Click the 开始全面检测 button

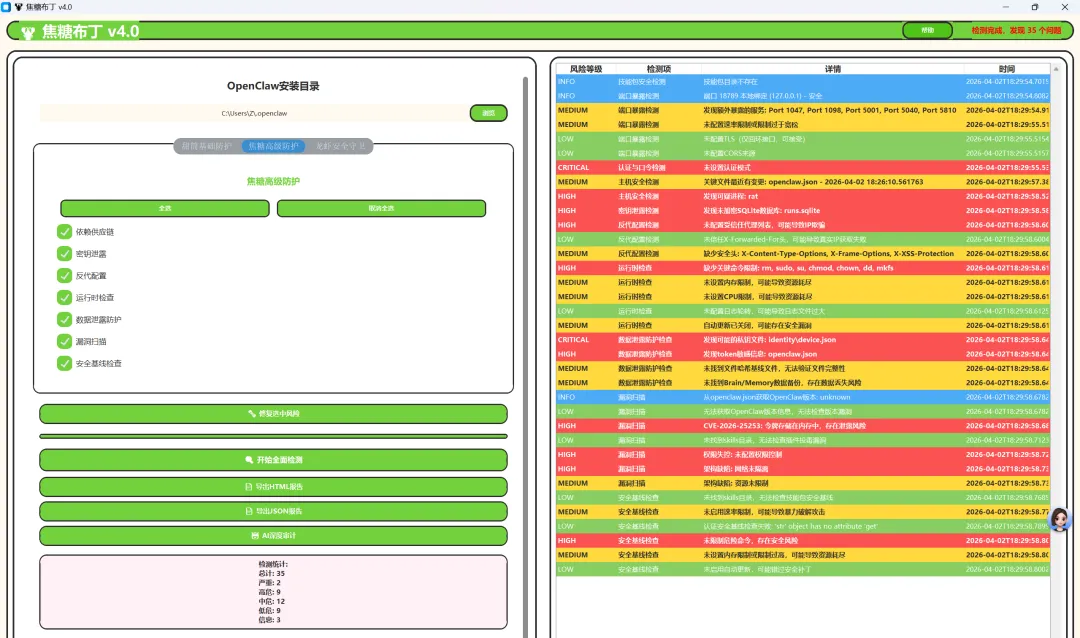273,460
